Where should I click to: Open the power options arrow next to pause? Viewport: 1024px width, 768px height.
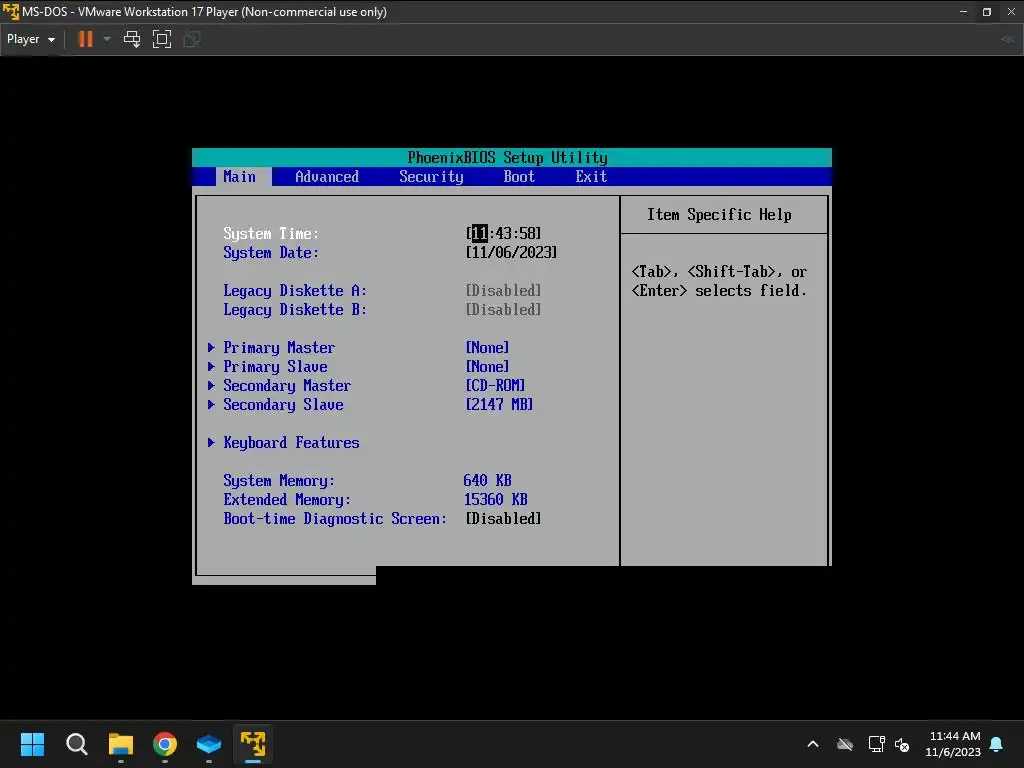107,39
